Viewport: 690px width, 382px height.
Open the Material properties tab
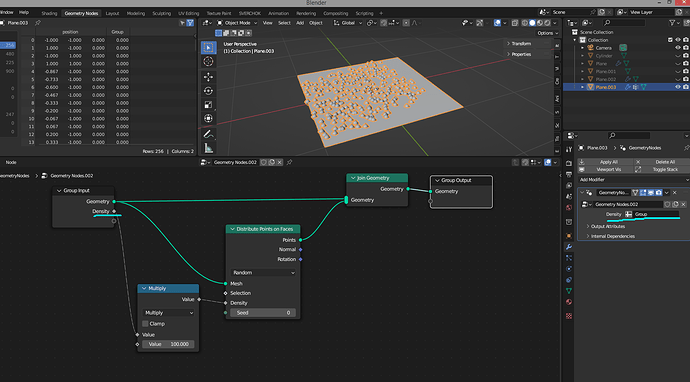pyautogui.click(x=569, y=302)
